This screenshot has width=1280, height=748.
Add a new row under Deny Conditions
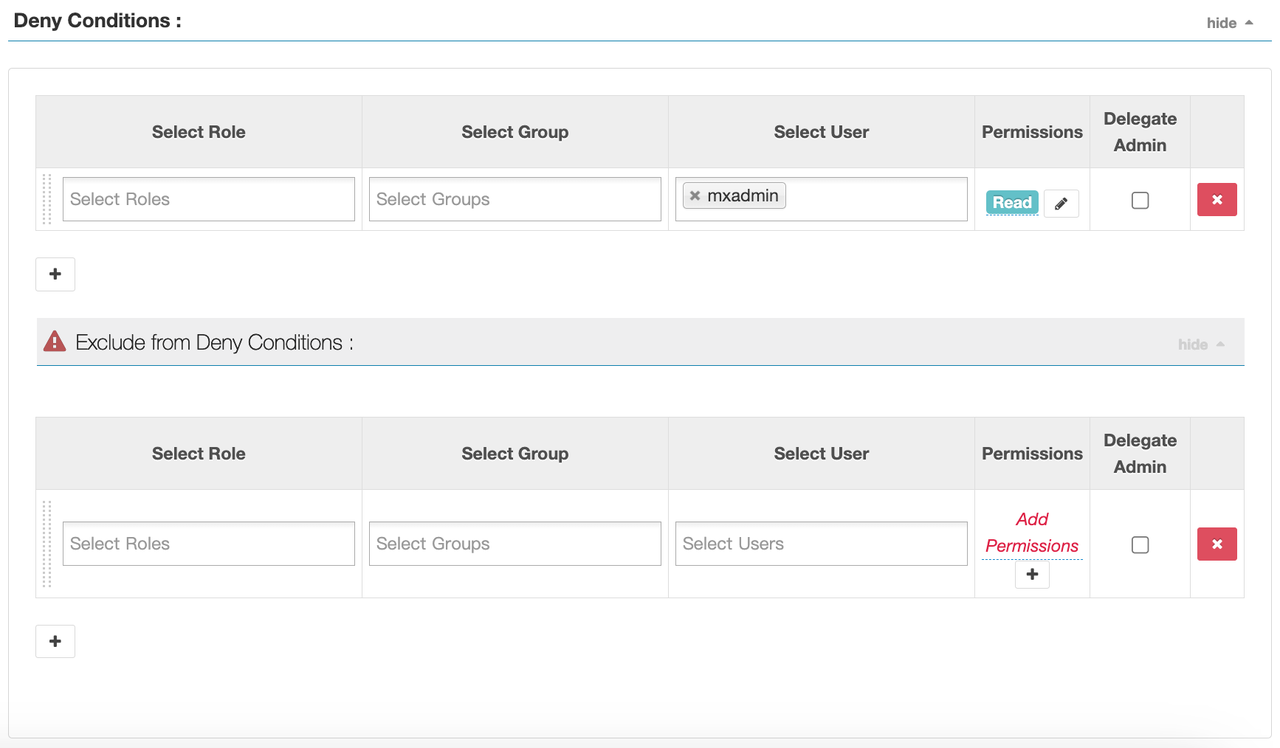click(55, 274)
